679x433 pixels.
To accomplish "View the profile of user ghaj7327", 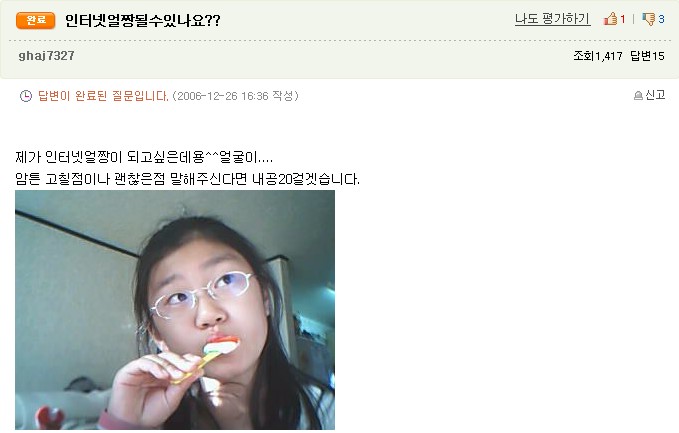I will coord(46,55).
